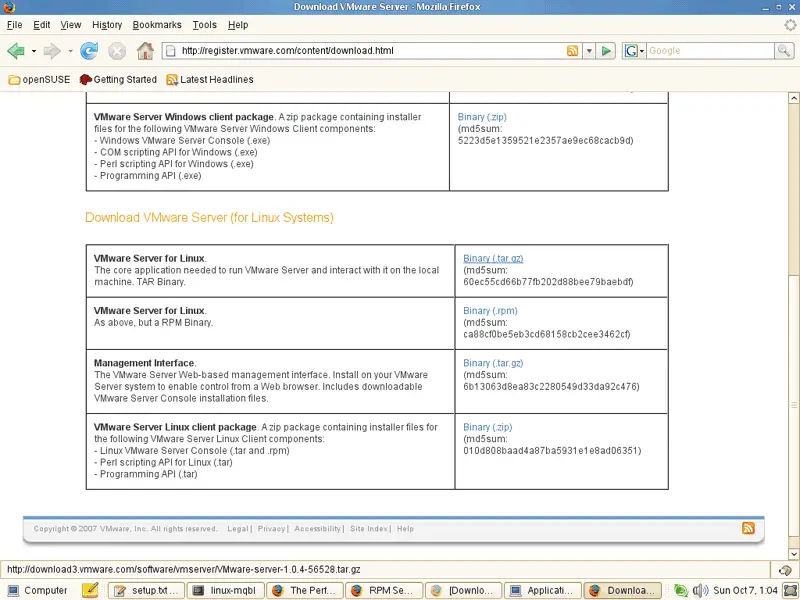Open the Tools menu
This screenshot has width=800, height=600.
click(205, 24)
